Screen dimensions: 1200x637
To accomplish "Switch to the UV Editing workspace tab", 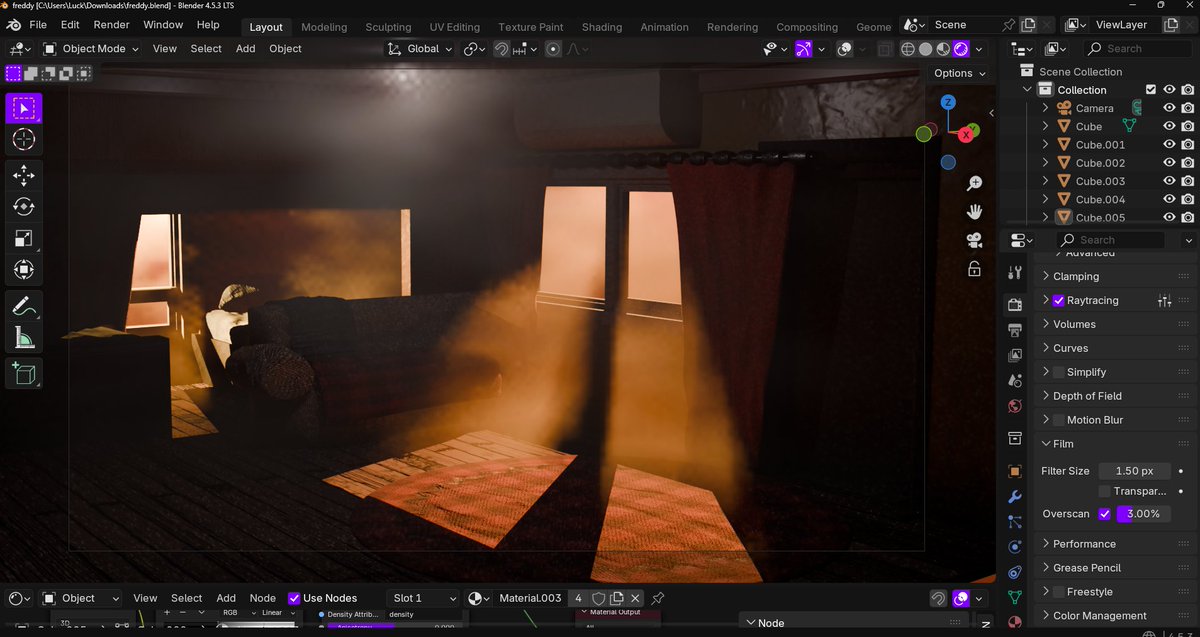I will 455,27.
